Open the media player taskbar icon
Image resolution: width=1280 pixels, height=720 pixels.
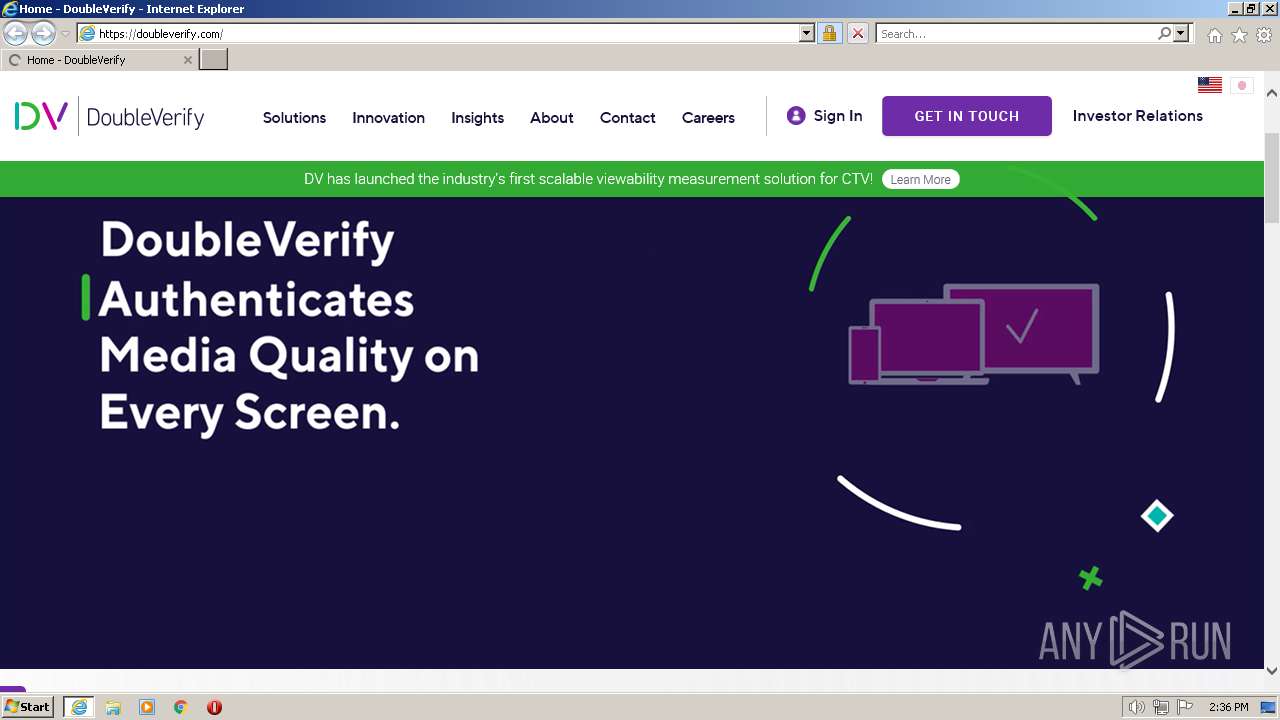147,707
